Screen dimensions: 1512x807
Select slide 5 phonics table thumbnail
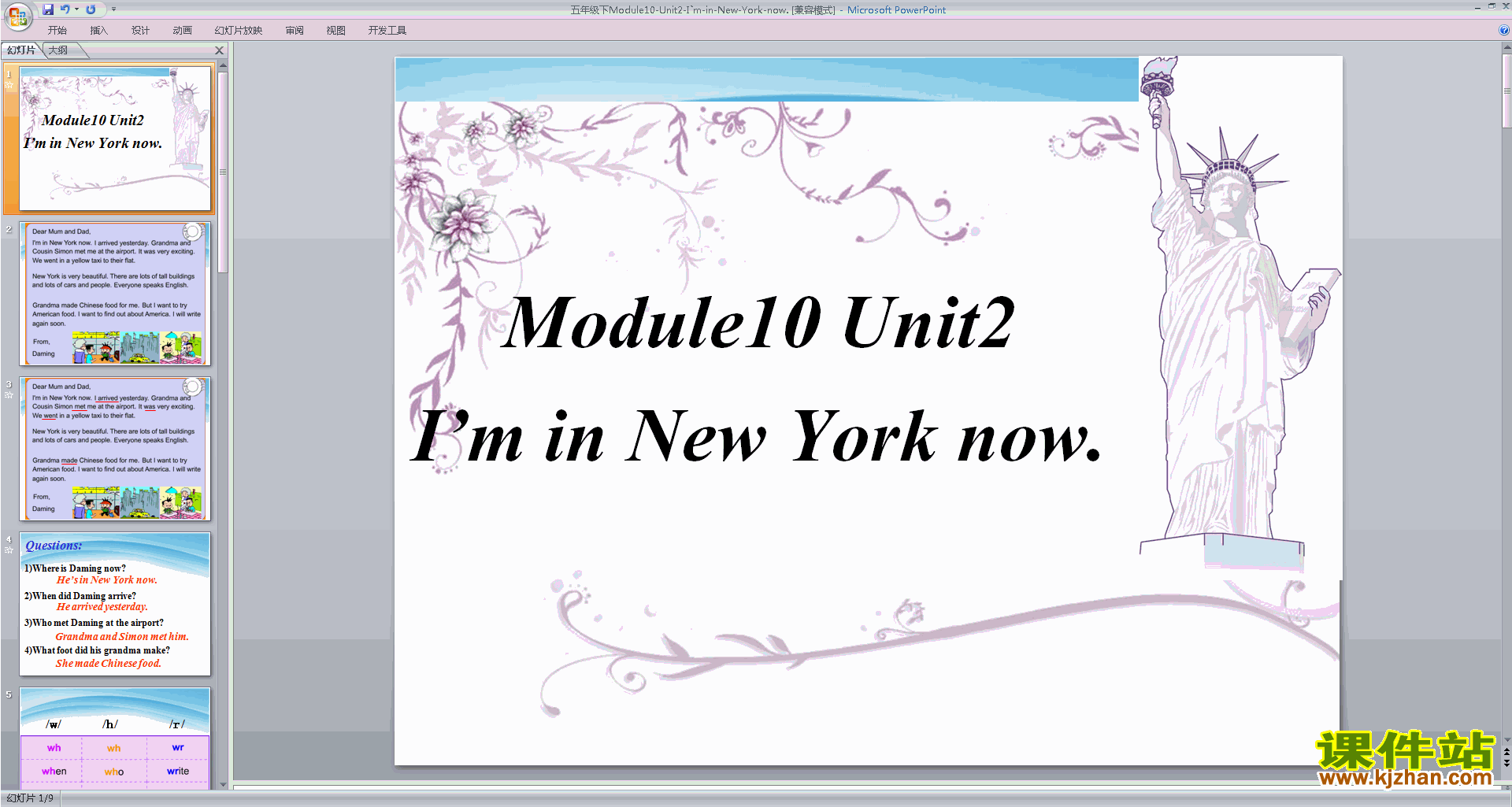[x=115, y=739]
